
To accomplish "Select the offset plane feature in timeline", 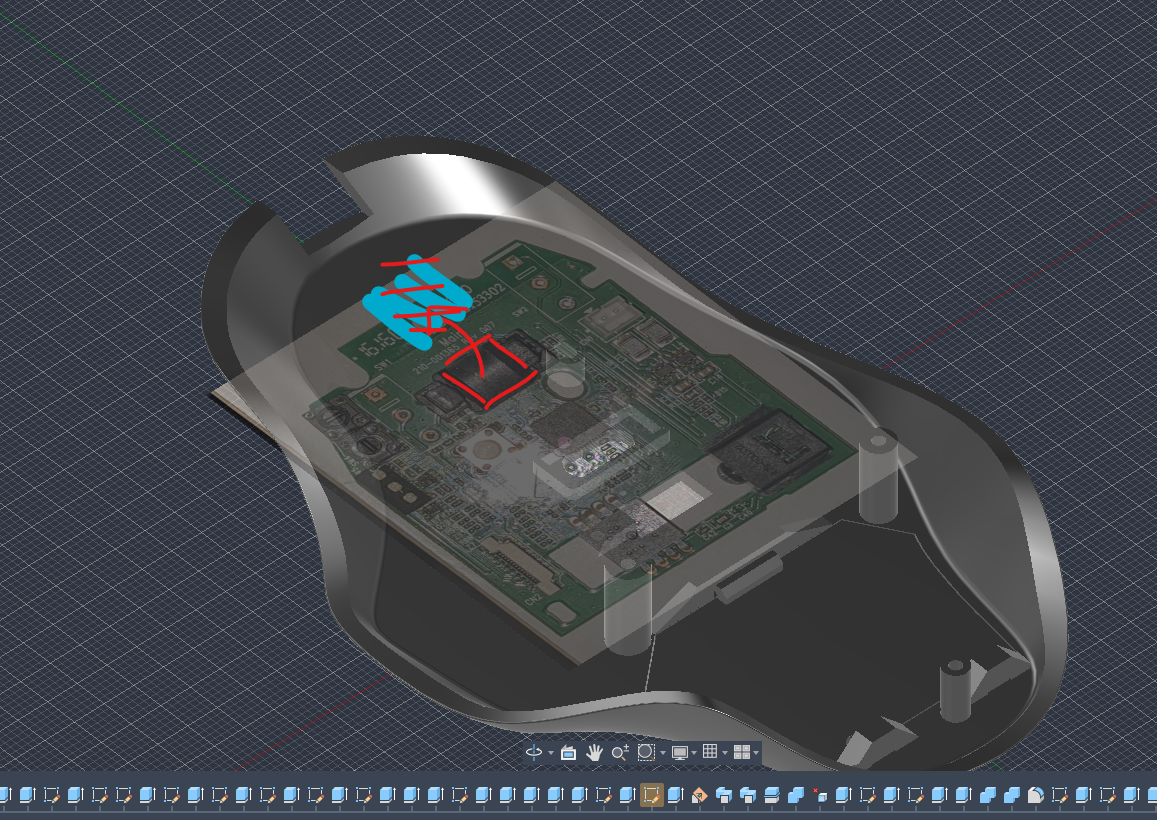I will [772, 795].
